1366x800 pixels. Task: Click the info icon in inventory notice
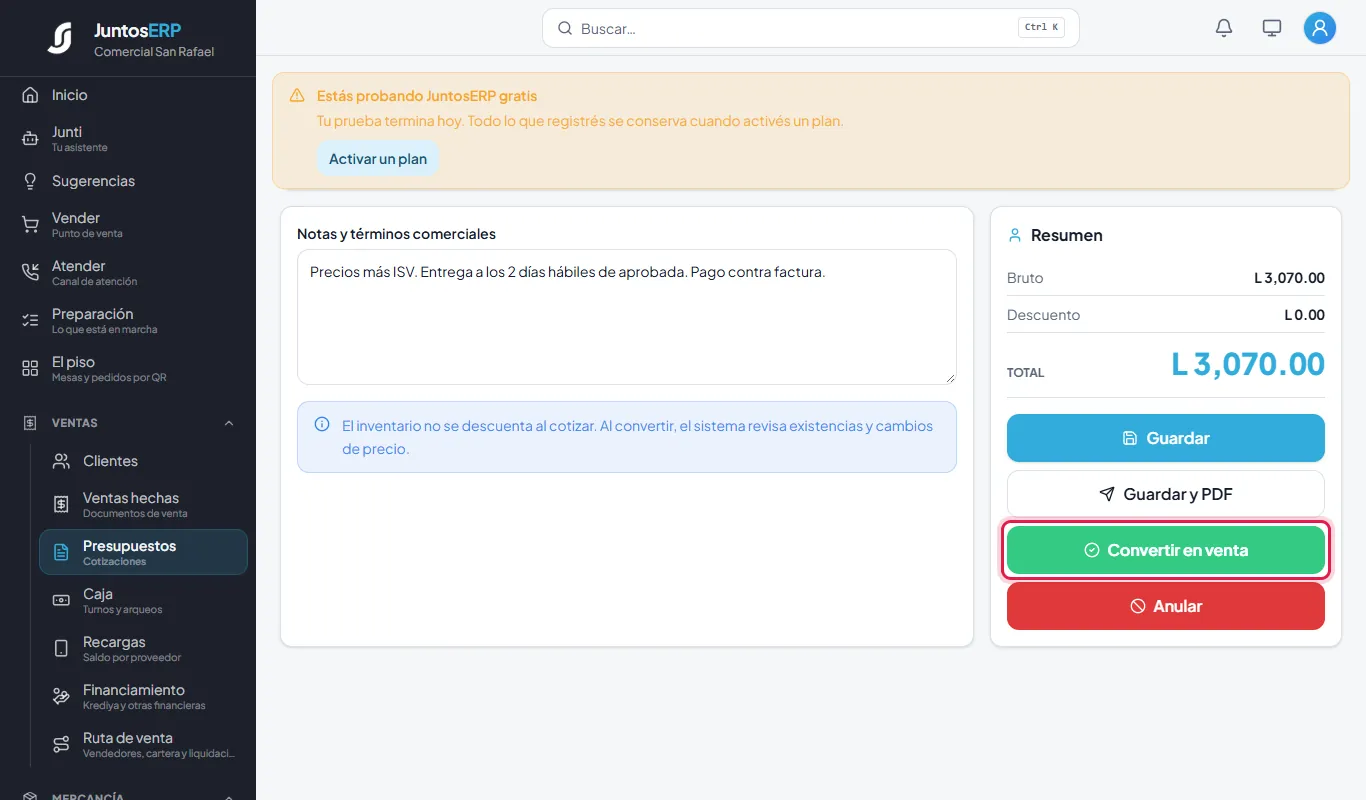coord(322,424)
